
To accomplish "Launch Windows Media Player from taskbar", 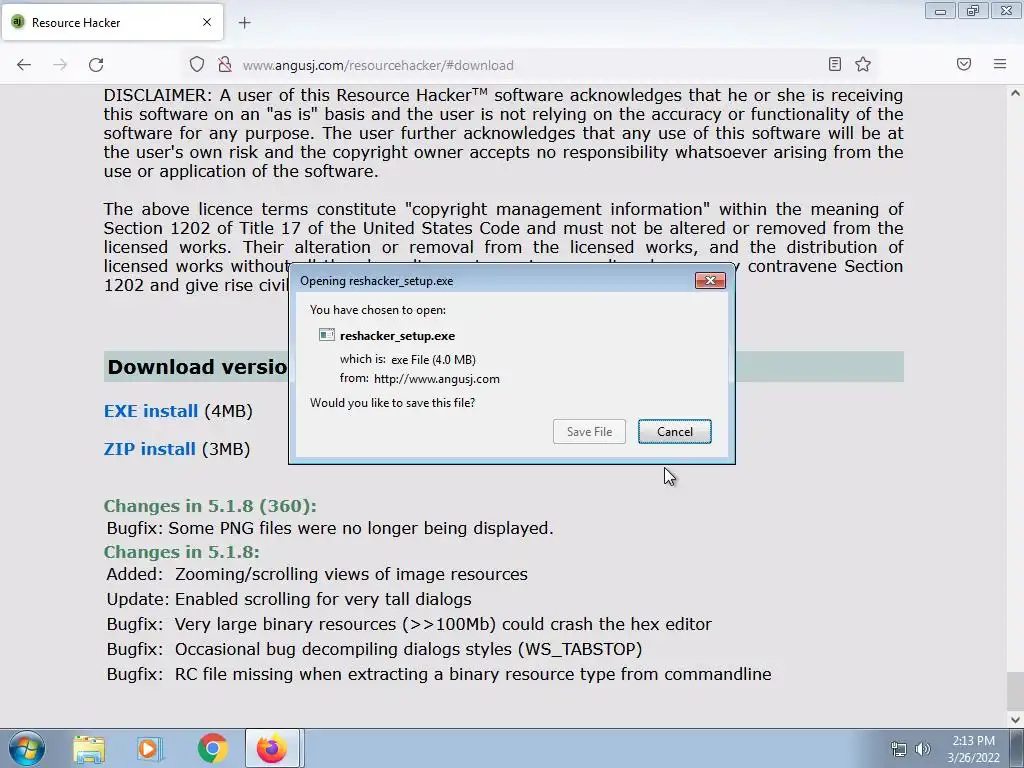I will (x=150, y=749).
